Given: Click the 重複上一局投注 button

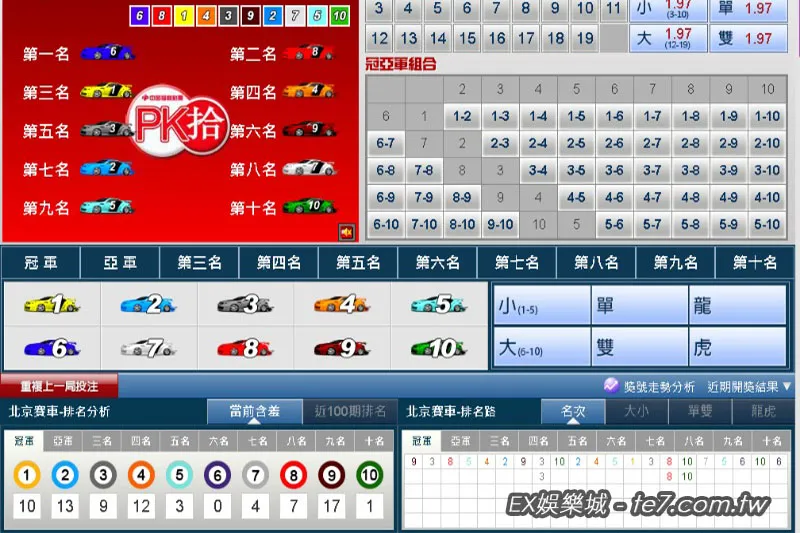Looking at the screenshot, I should [x=60, y=386].
